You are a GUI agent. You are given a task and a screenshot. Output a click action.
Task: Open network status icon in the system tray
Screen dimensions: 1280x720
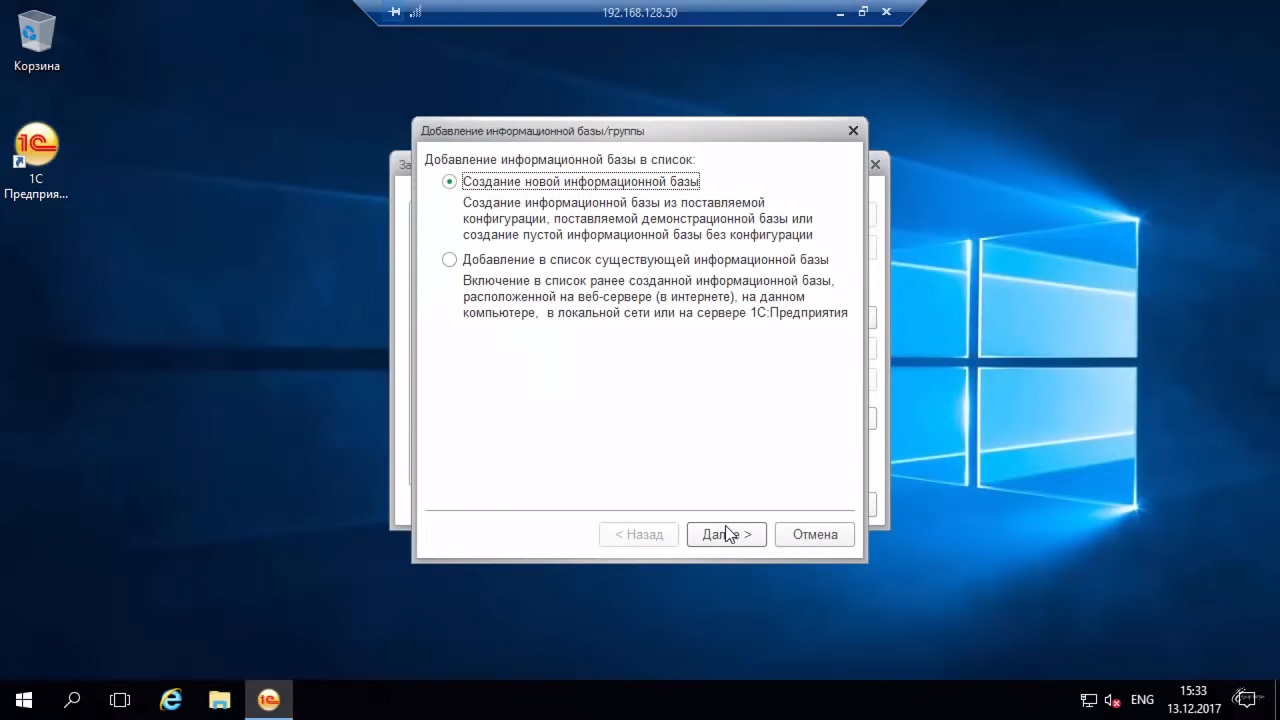(1089, 700)
